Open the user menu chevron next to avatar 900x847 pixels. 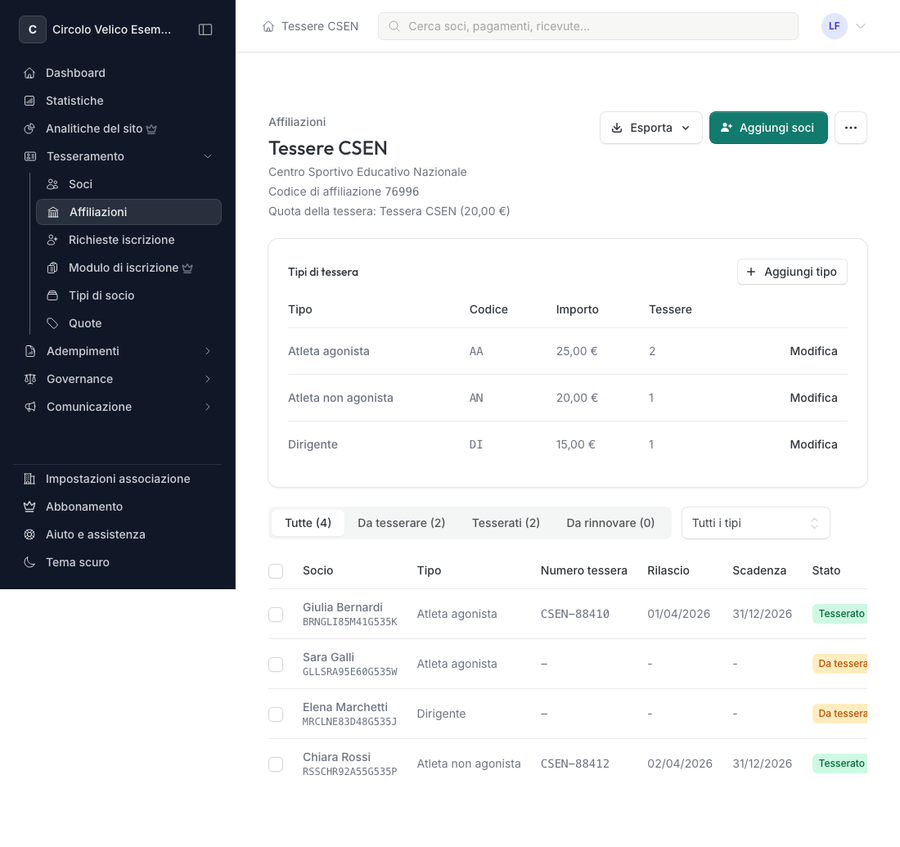coord(860,26)
